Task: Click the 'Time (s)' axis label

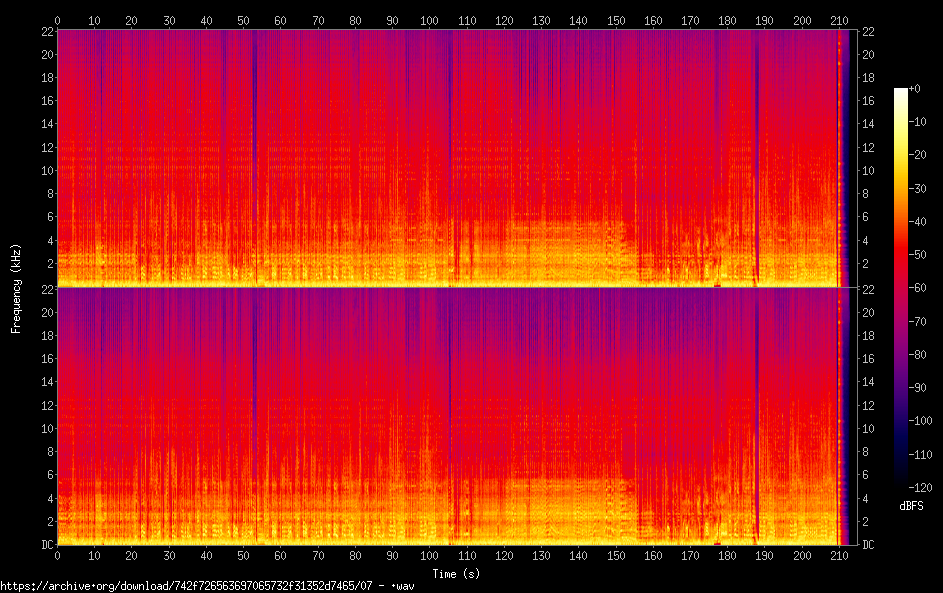Action: [x=454, y=573]
